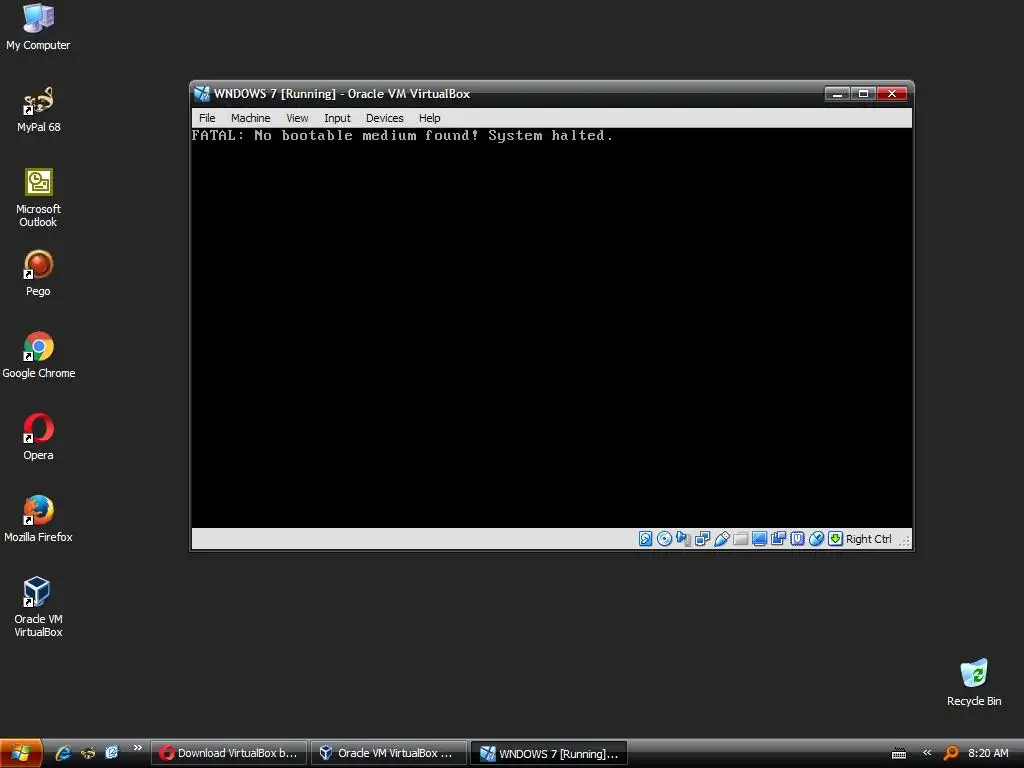Click the hard disk activity status icon

[x=645, y=539]
